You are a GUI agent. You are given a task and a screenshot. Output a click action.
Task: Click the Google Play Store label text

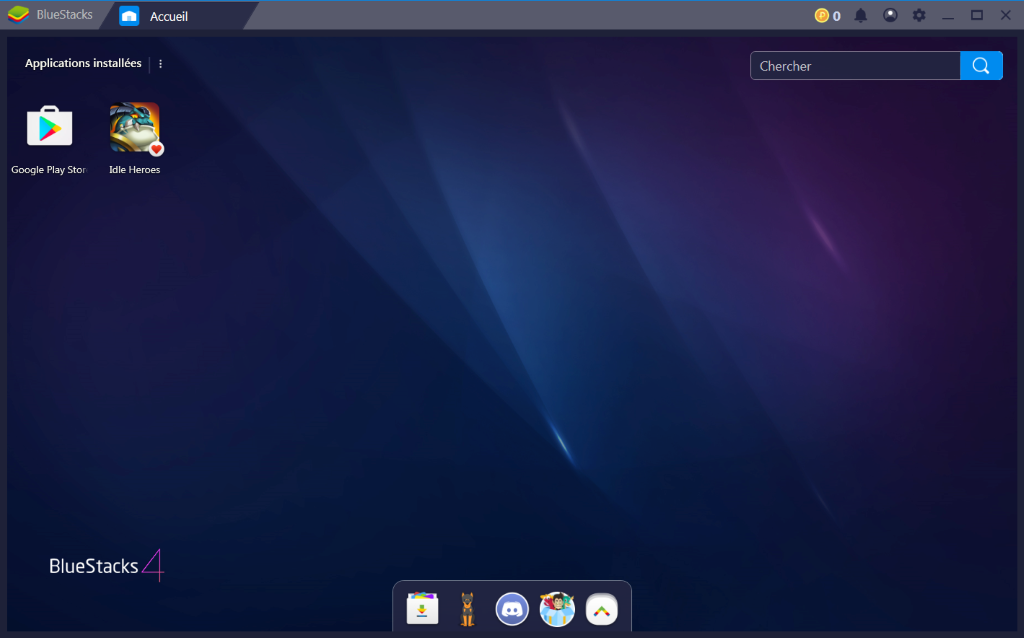[49, 170]
